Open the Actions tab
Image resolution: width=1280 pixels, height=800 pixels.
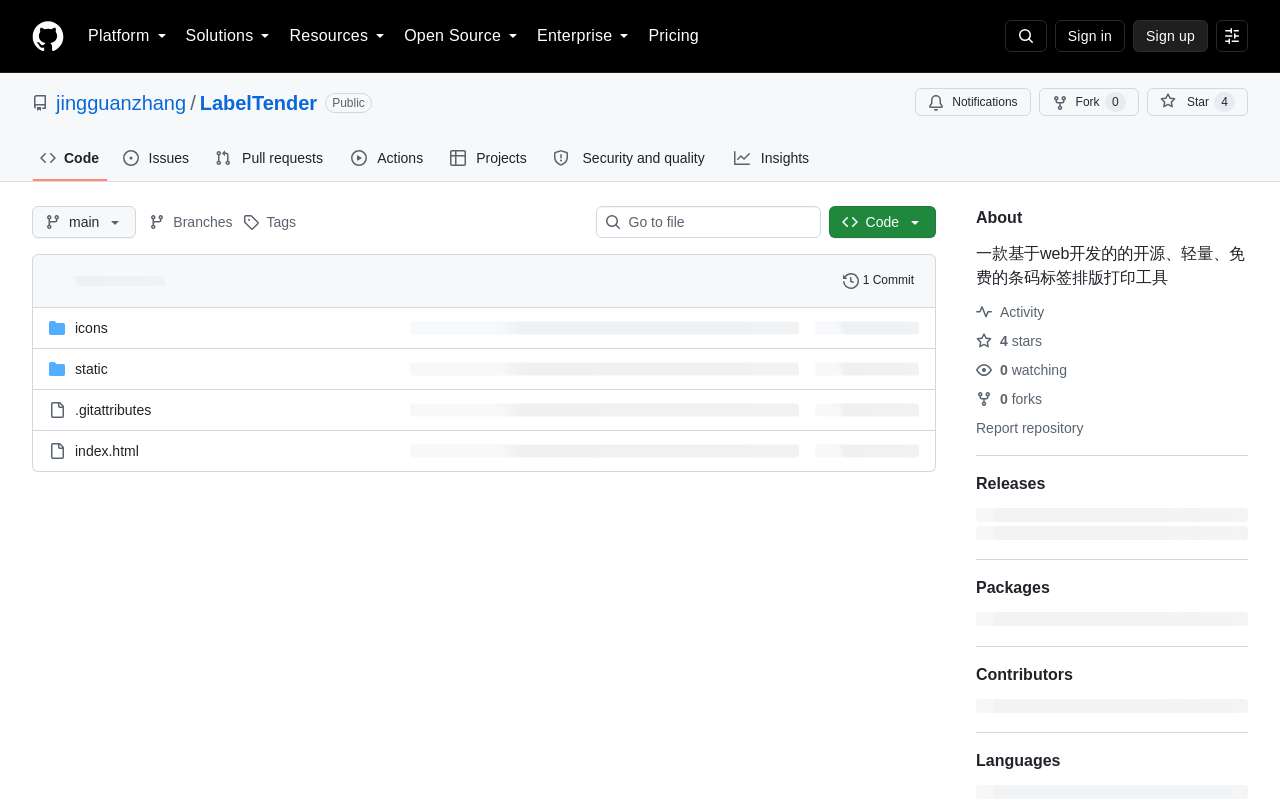[387, 158]
